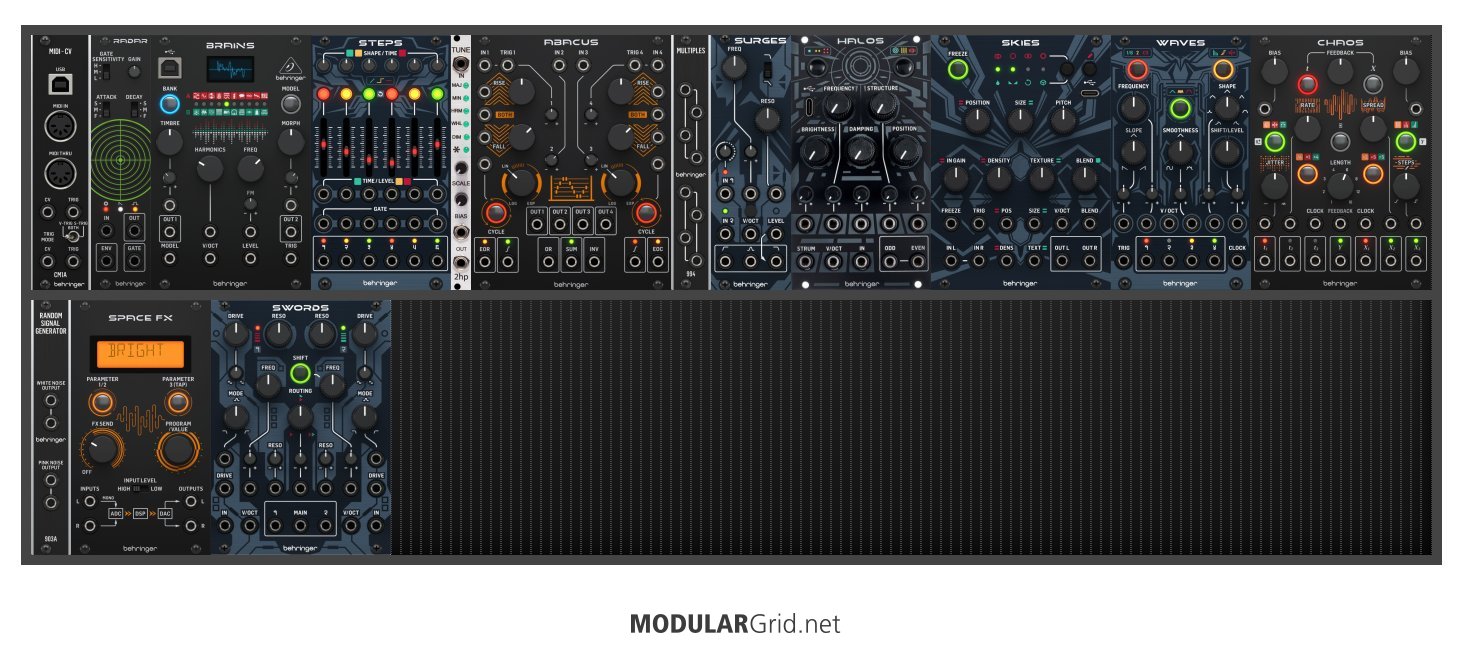Turn the Skies DENSITY knob
The width and height of the screenshot is (1472, 645).
coord(999,178)
